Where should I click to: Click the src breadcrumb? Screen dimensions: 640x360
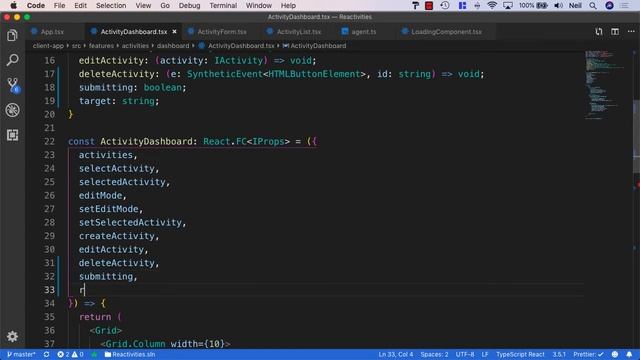click(x=76, y=46)
